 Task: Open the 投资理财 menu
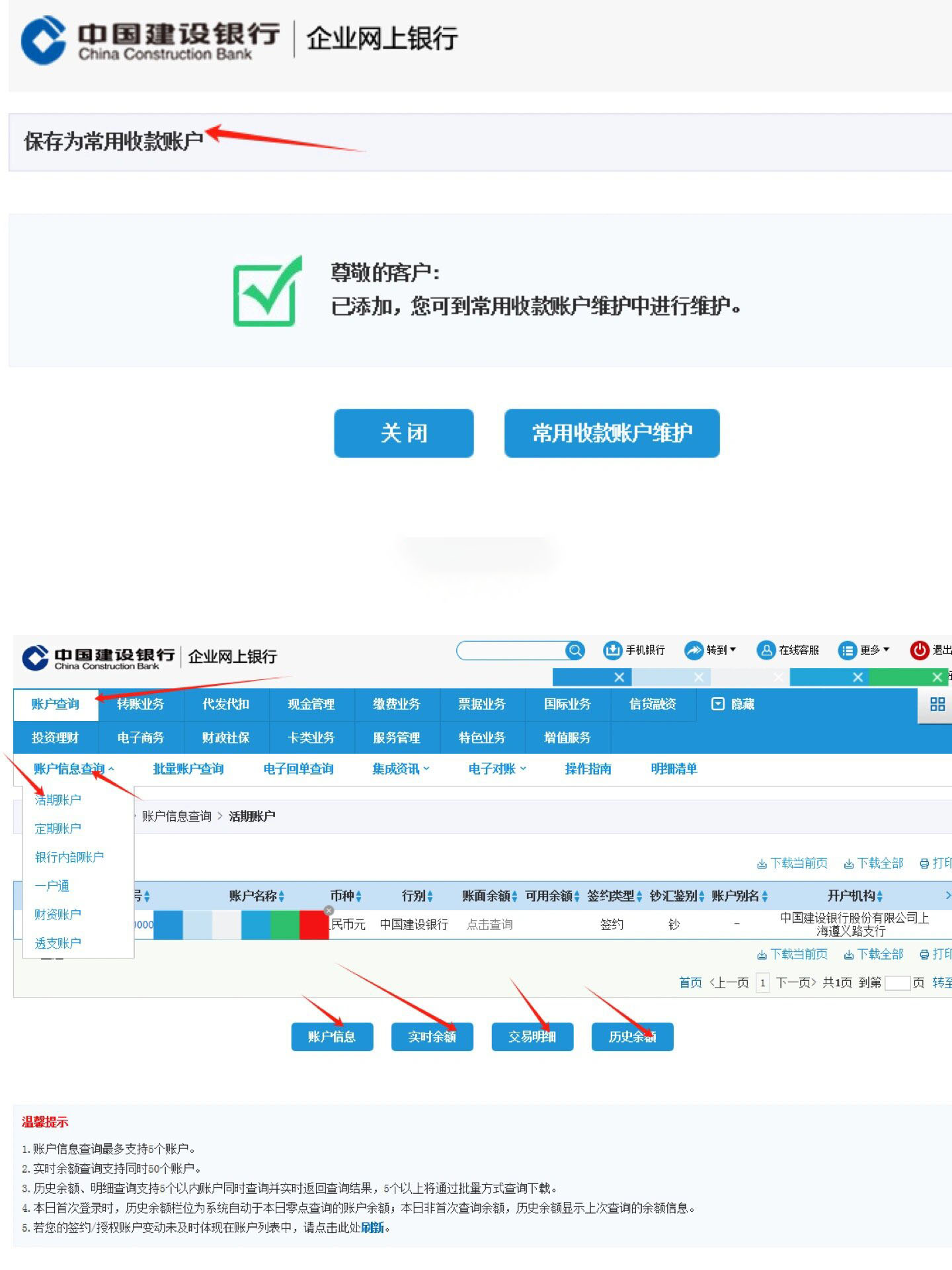(56, 738)
